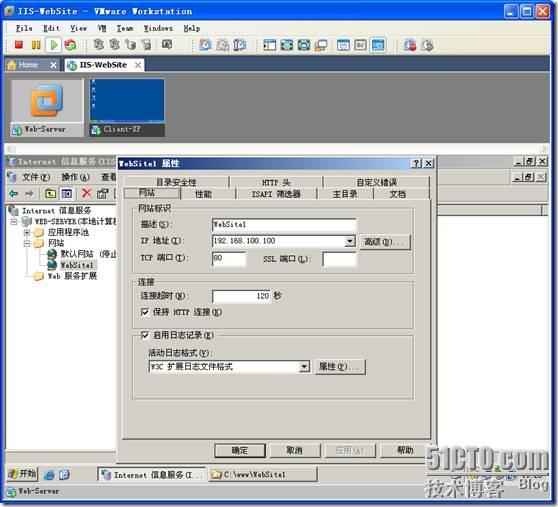Open the IP address dropdown
This screenshot has height=507, width=558.
350,241
